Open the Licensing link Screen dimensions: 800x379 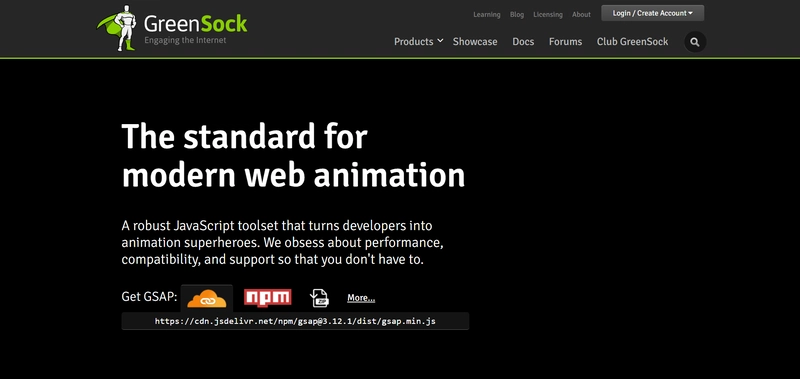pos(548,15)
